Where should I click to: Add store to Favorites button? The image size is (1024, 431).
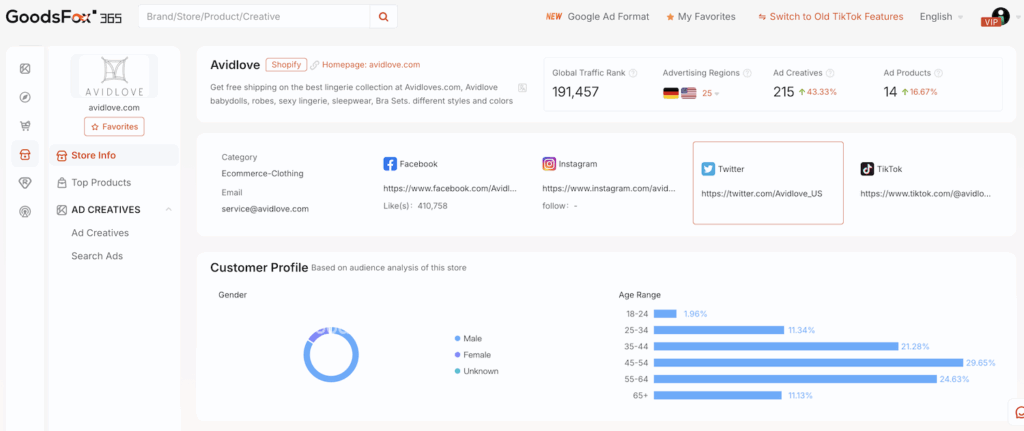[114, 127]
